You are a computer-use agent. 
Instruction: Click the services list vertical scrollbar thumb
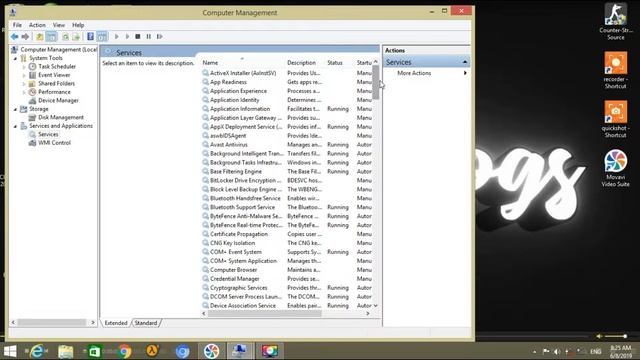click(376, 82)
